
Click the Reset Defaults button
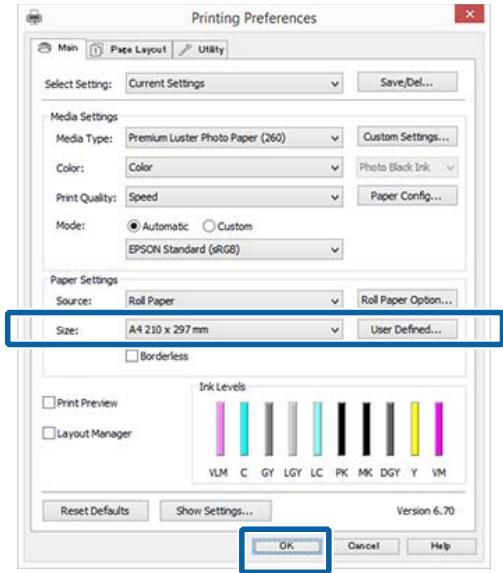95,511
